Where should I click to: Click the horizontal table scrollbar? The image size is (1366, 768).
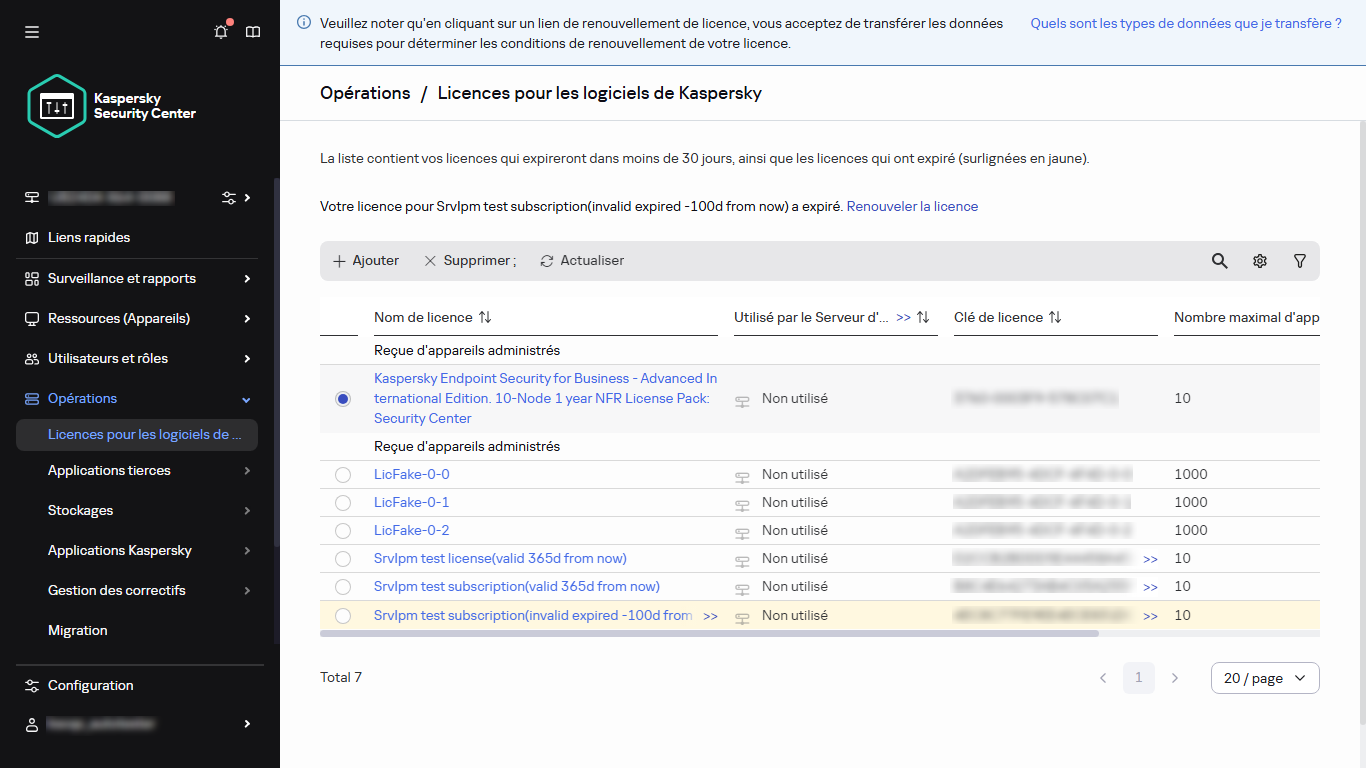(x=709, y=633)
